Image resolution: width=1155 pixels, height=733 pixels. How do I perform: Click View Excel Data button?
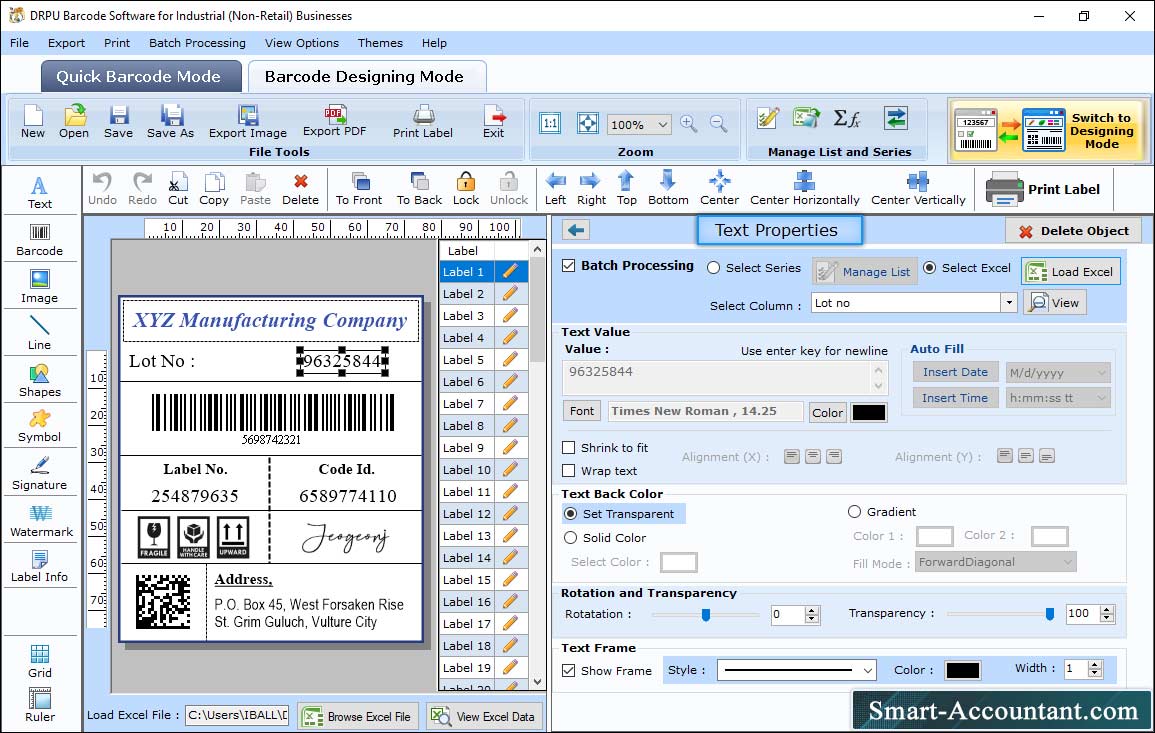pos(484,716)
